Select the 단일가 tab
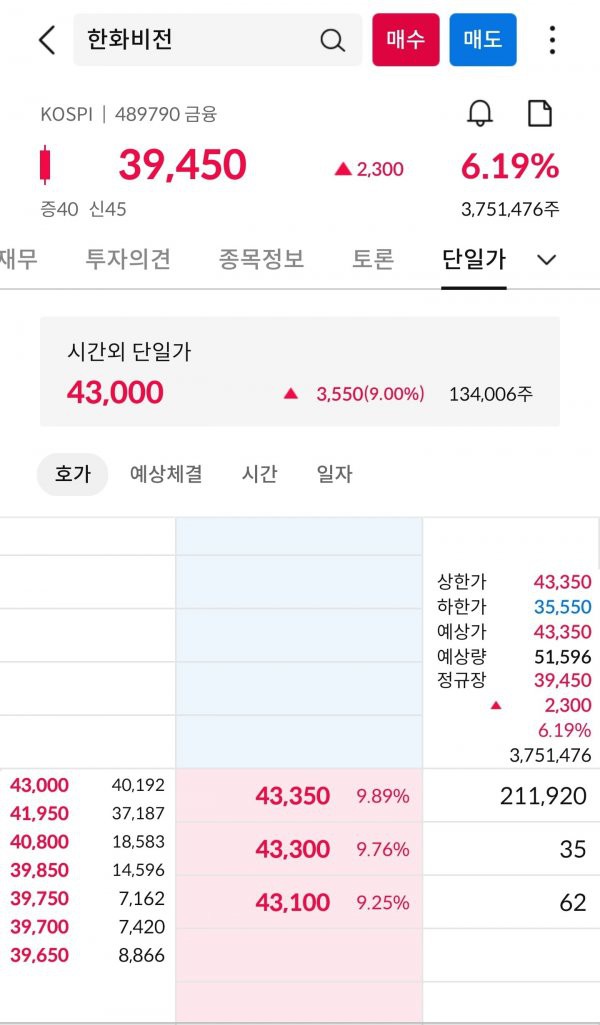The width and height of the screenshot is (600, 1025). click(x=474, y=260)
